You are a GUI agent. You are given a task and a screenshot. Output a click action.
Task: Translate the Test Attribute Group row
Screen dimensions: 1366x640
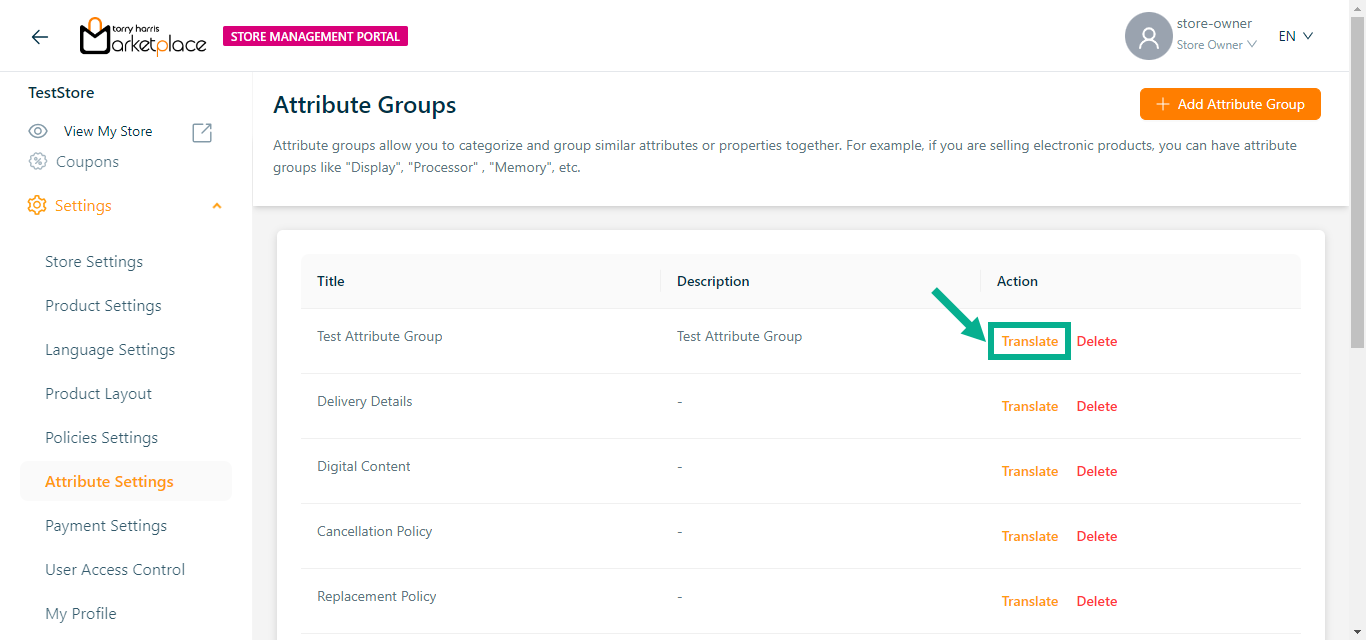1029,341
